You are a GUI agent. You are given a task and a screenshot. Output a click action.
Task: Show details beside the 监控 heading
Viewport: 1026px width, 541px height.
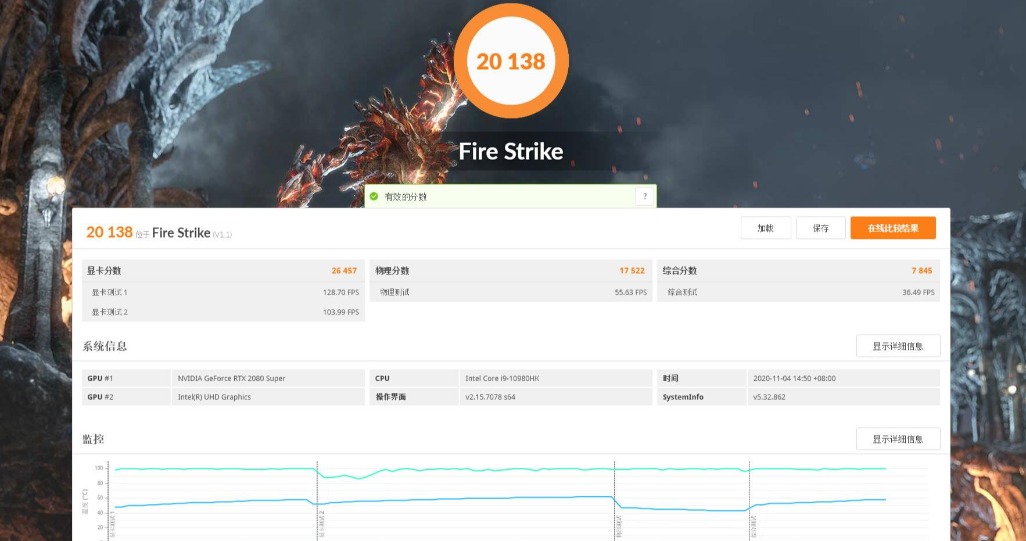[x=898, y=439]
